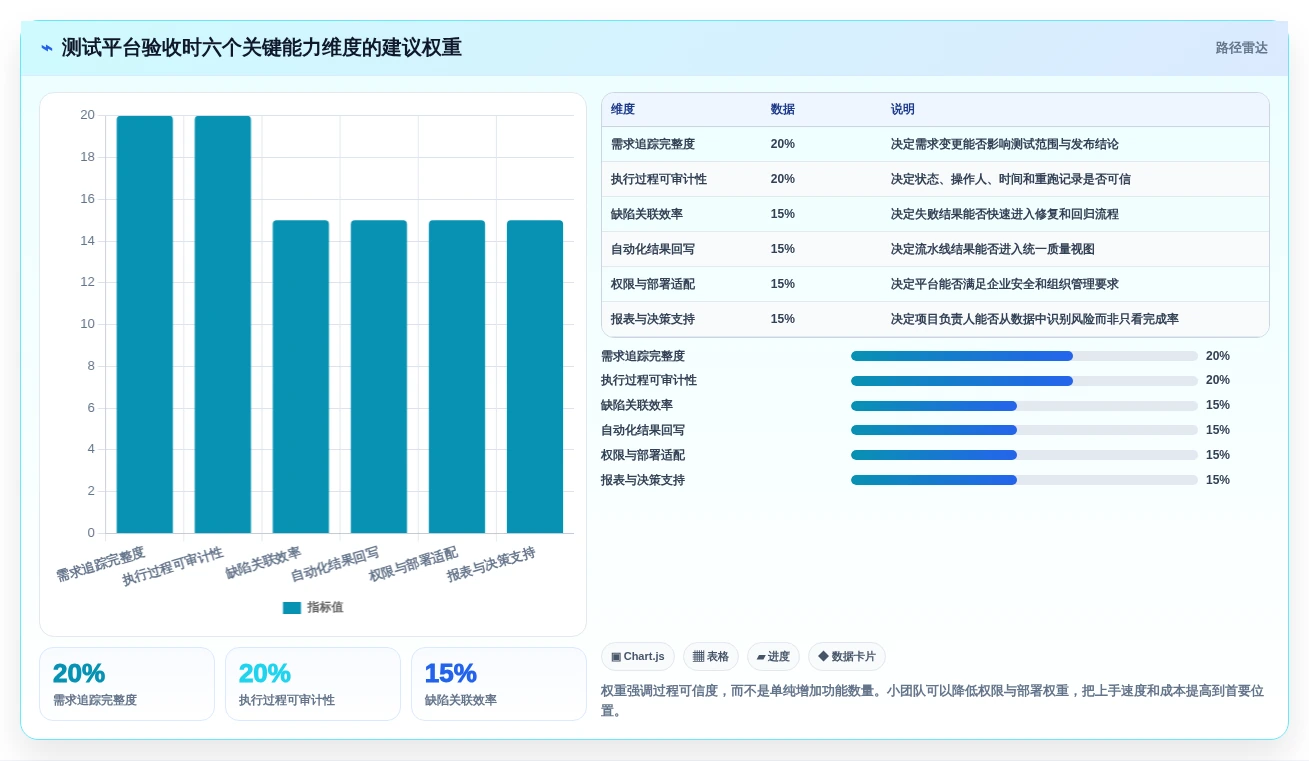Select the 表格 tag chip
This screenshot has height=761, width=1309.
(711, 657)
